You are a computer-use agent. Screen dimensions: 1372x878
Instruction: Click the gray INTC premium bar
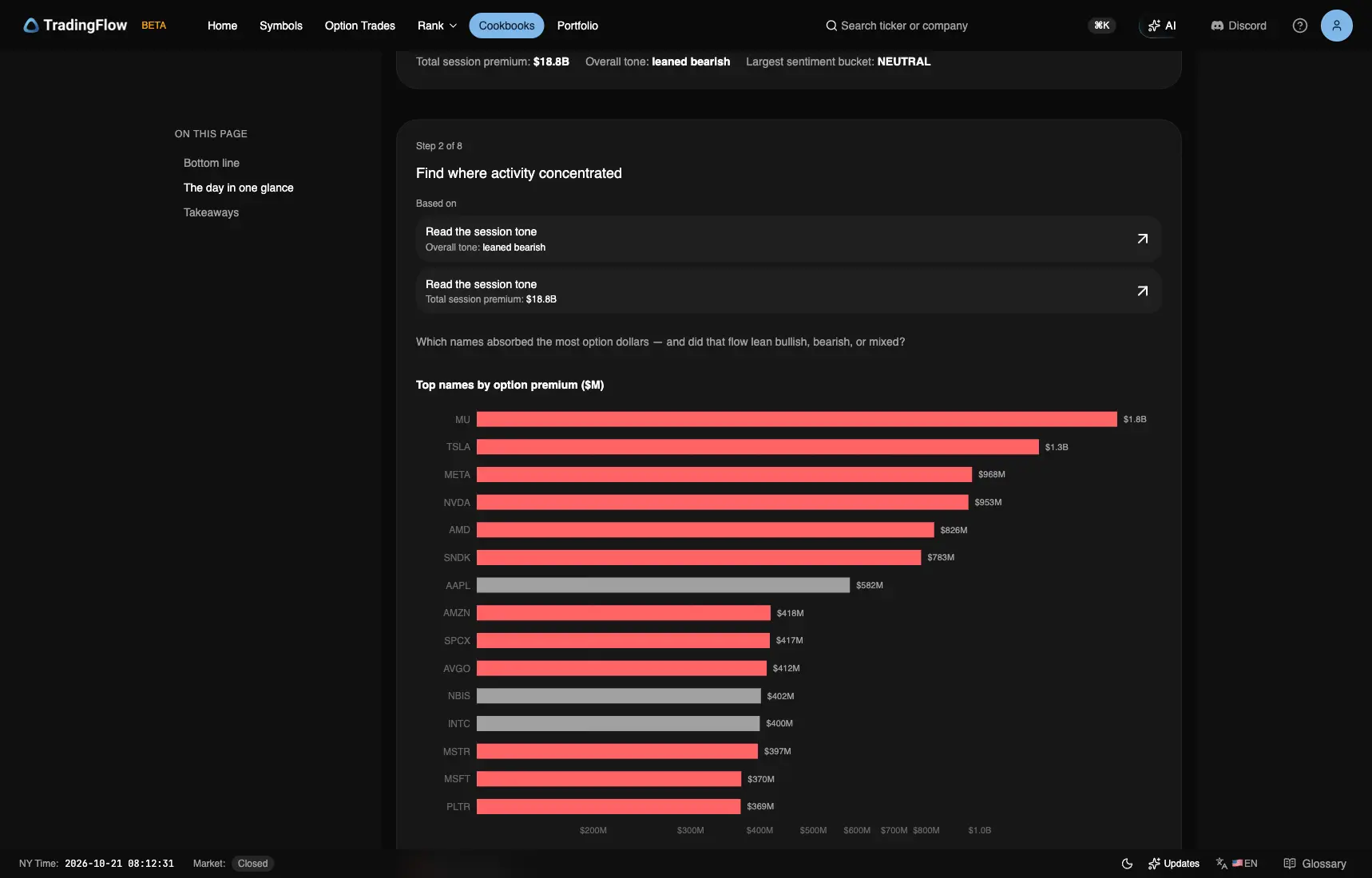[618, 723]
